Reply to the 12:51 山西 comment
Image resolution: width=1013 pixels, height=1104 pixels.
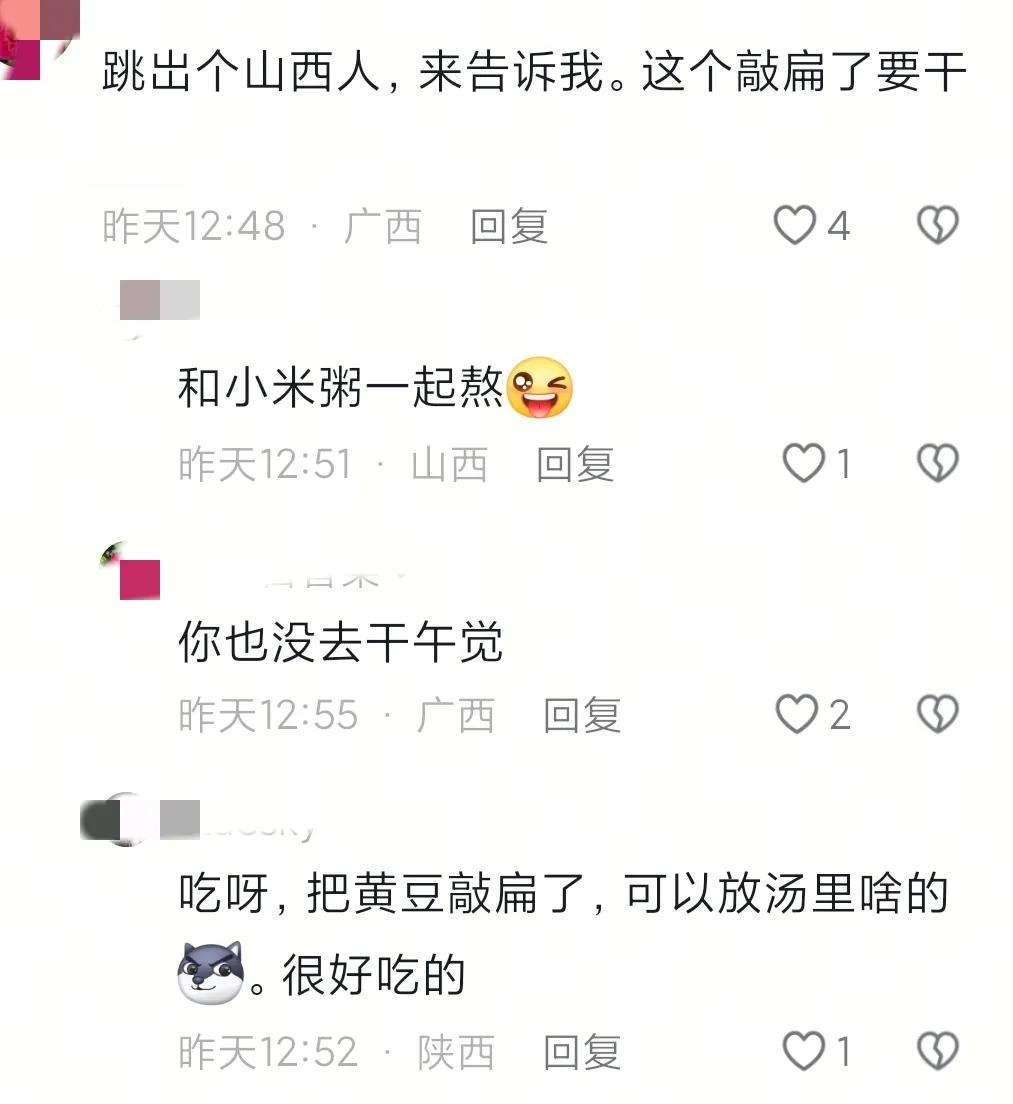575,465
